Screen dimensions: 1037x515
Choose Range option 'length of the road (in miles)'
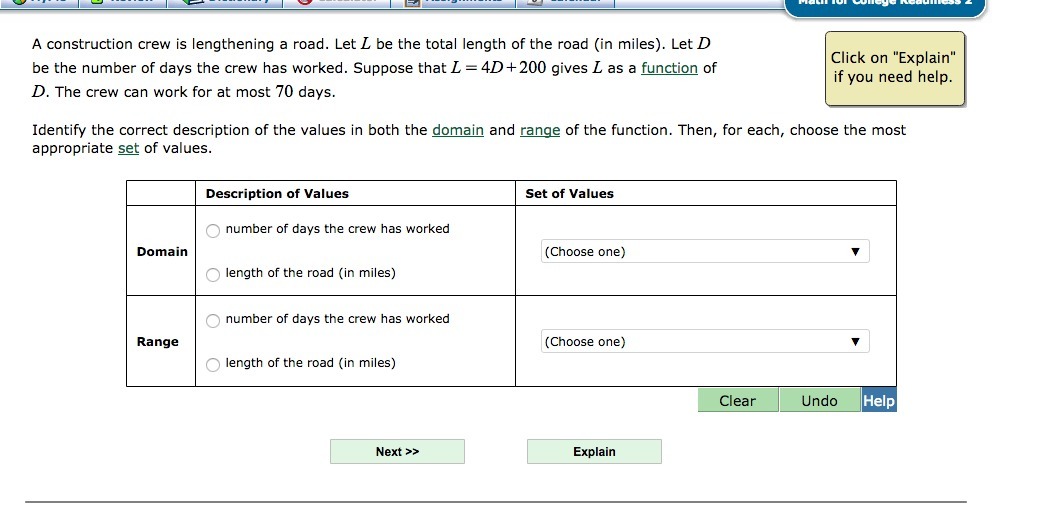(x=212, y=365)
